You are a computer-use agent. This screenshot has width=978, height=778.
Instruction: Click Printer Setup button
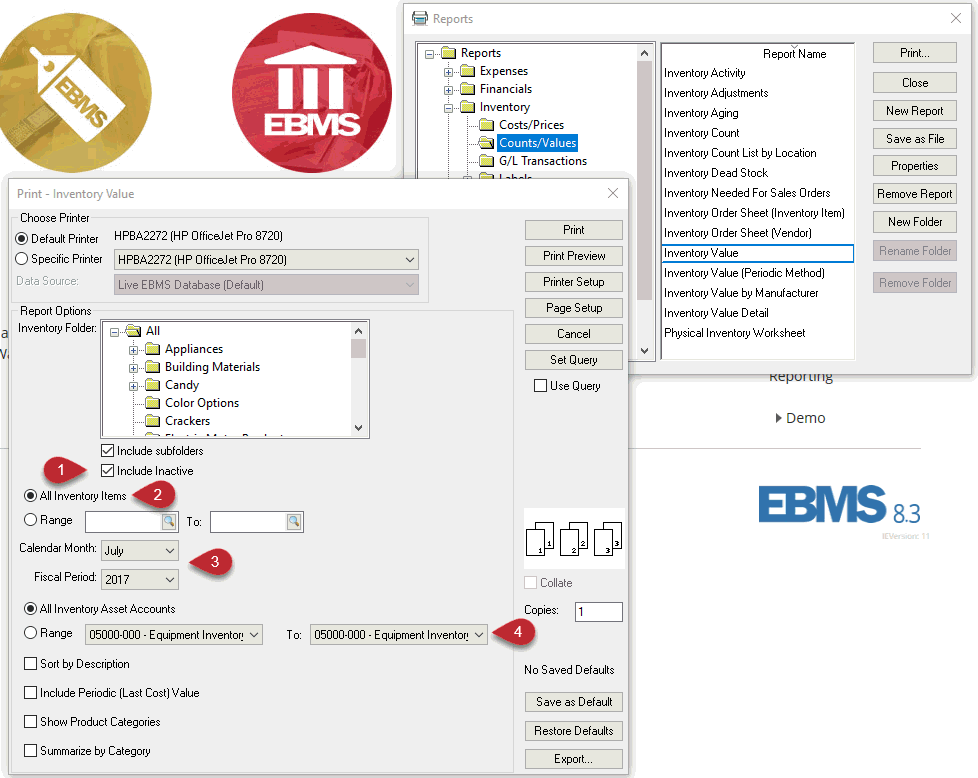tap(574, 282)
